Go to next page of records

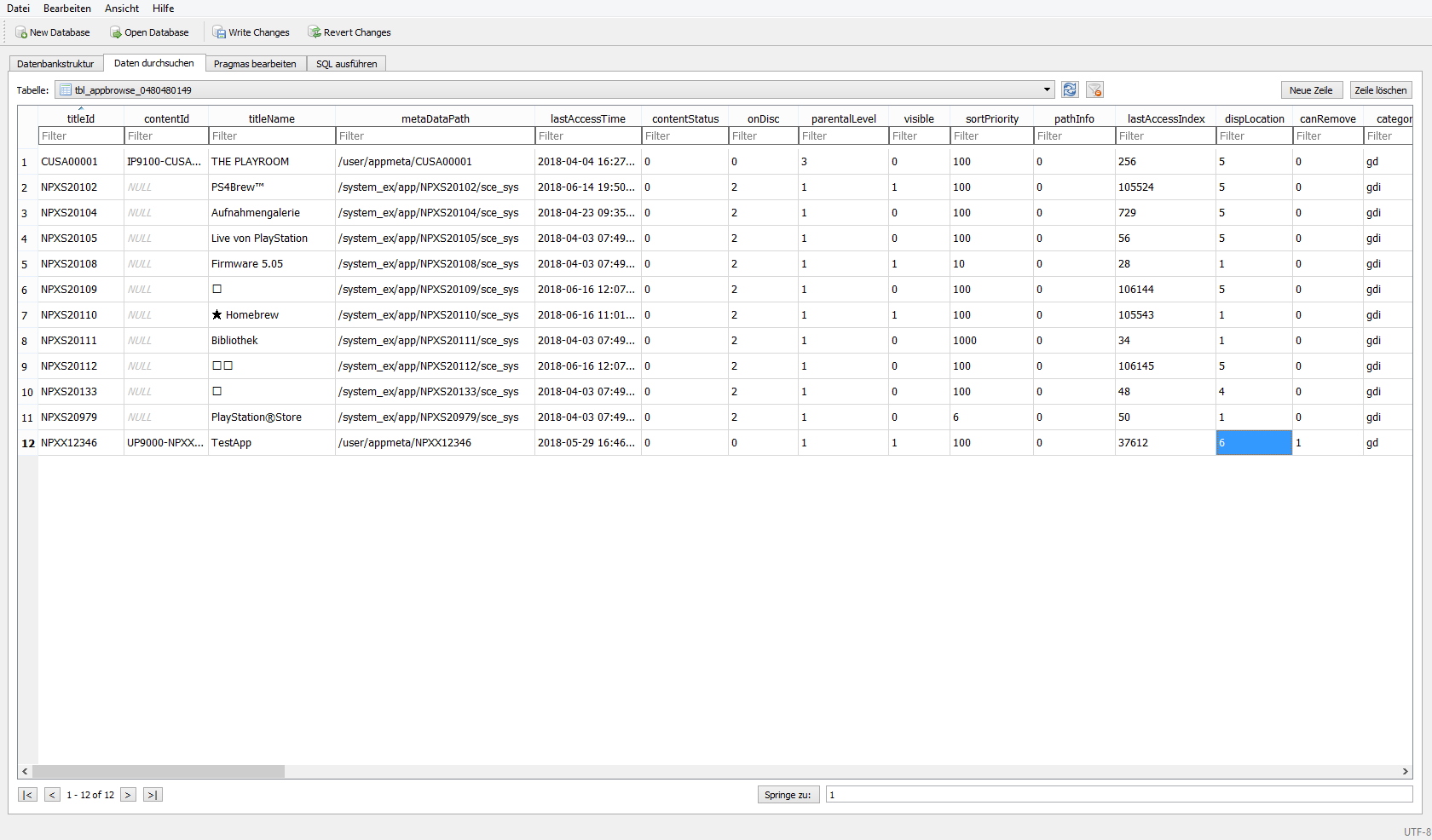128,795
